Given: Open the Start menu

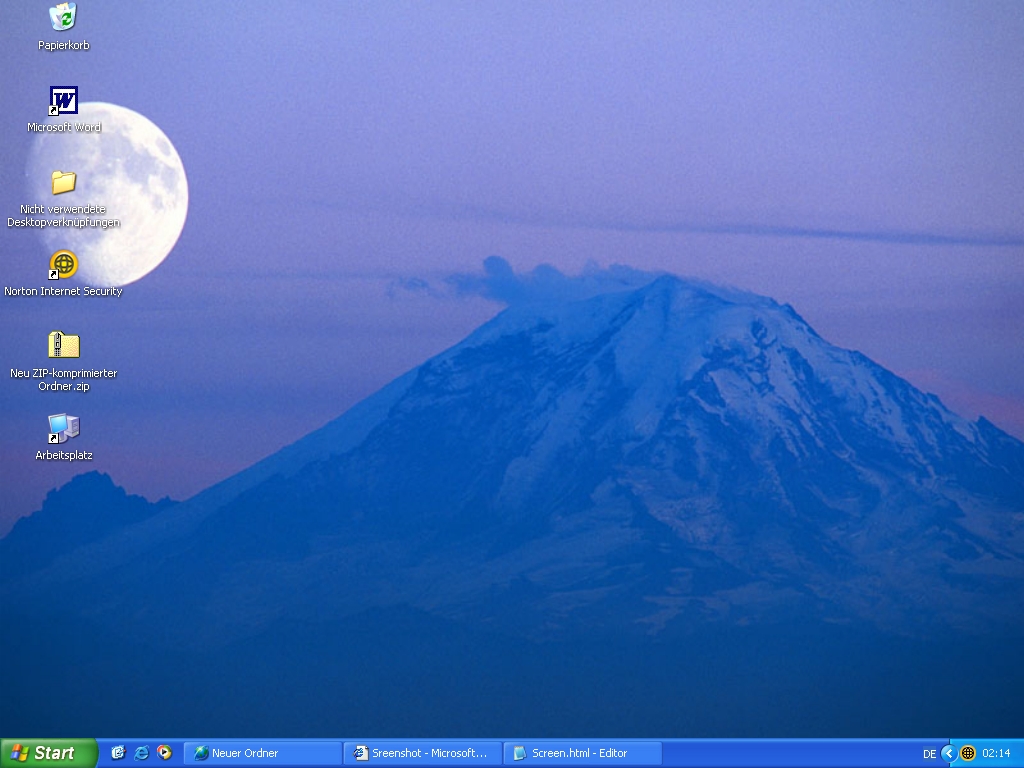Looking at the screenshot, I should pyautogui.click(x=48, y=753).
